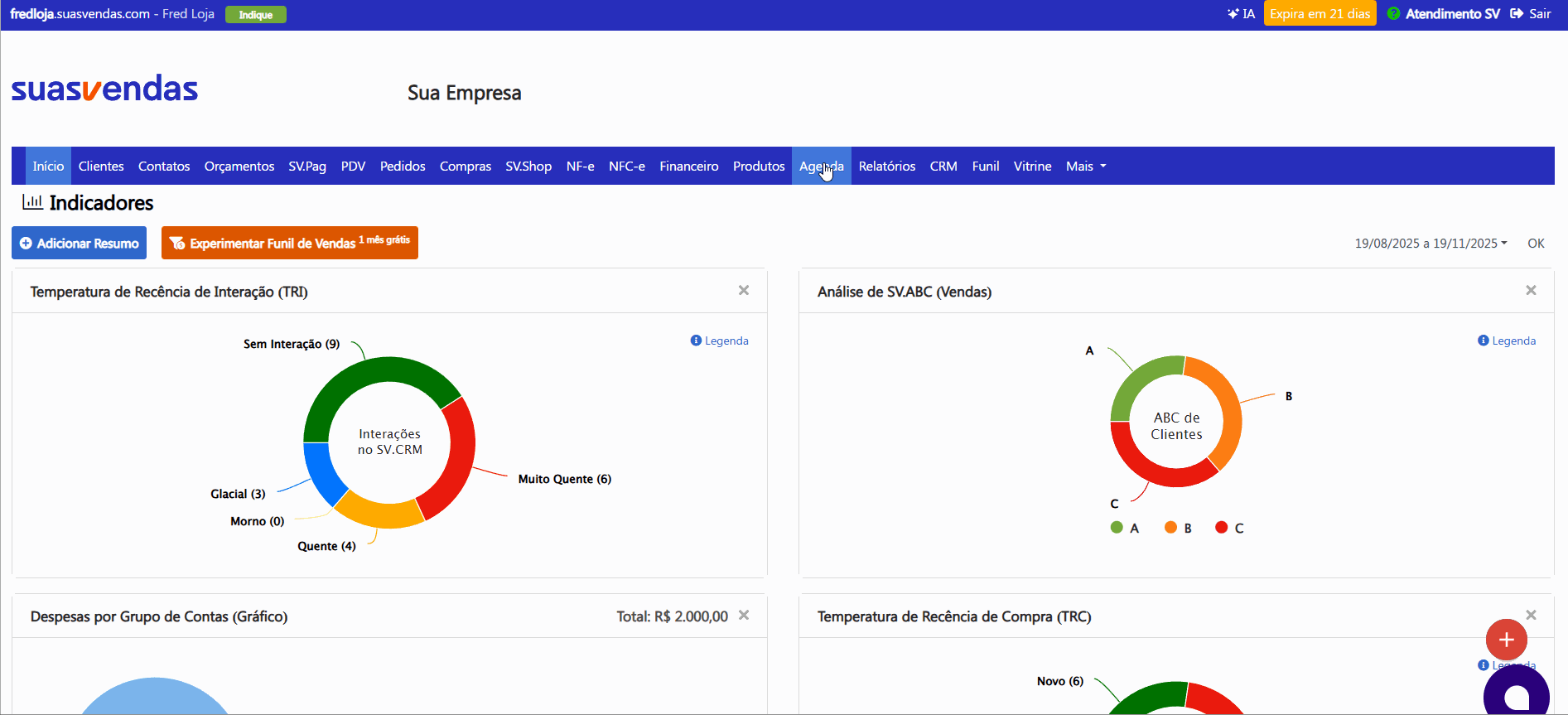The height and width of the screenshot is (715, 1568).
Task: Toggle the red C legend dot
Action: point(1221,527)
